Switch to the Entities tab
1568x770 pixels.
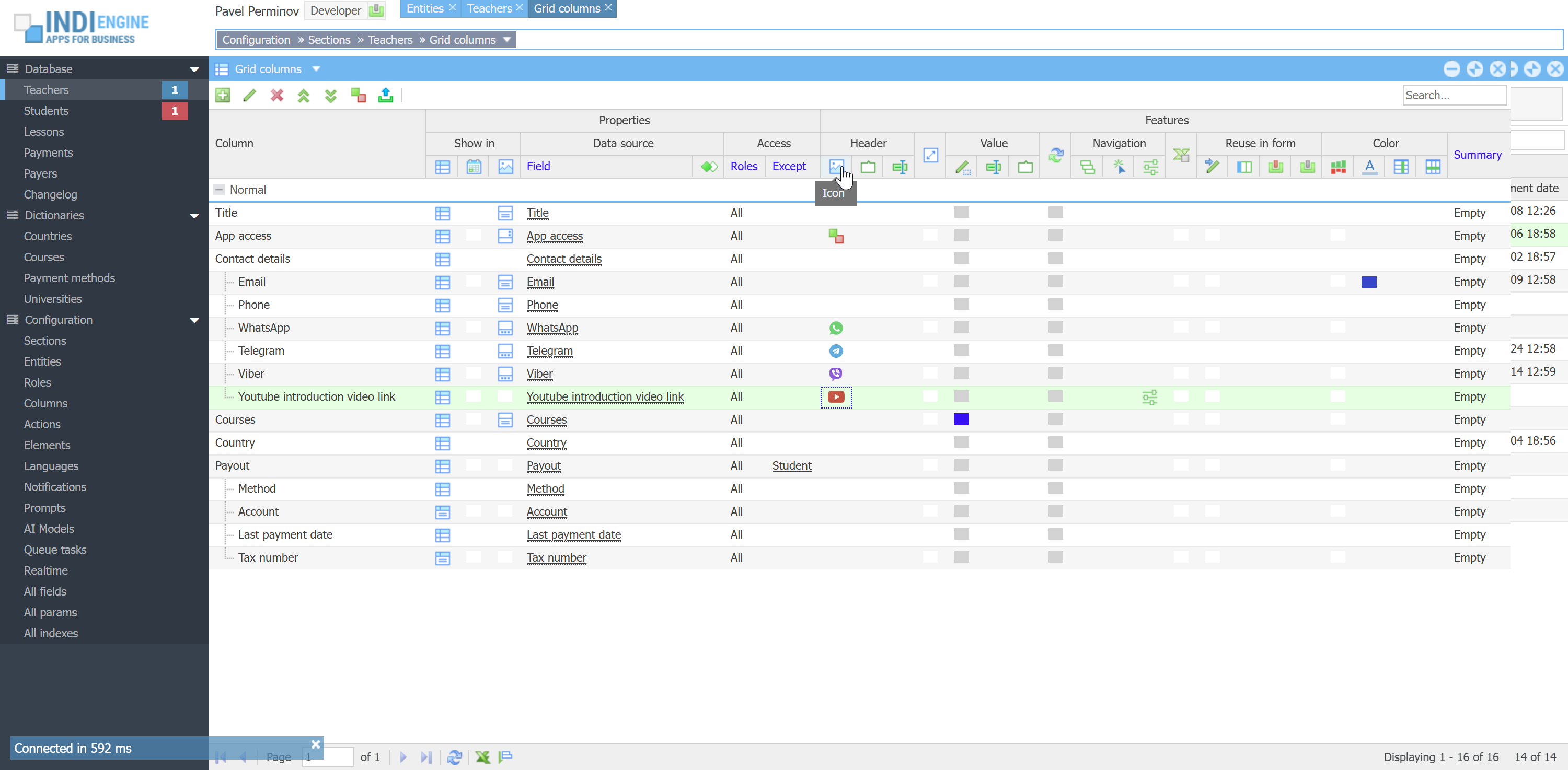(424, 8)
